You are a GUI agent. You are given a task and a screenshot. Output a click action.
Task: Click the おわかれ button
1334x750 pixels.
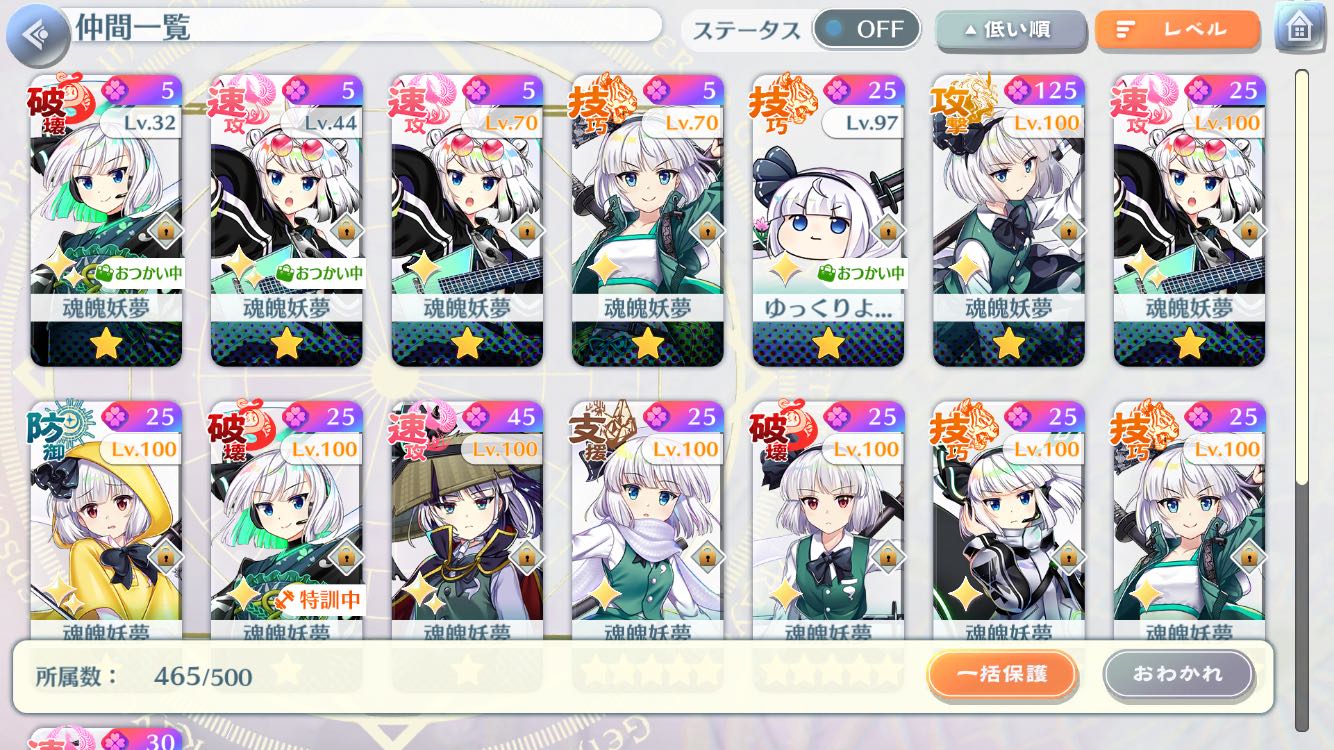pos(1178,674)
